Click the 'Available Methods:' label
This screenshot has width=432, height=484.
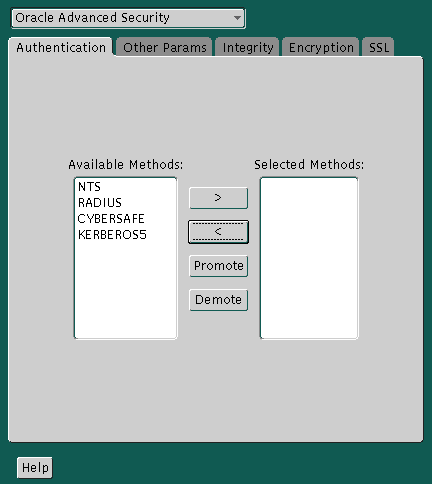click(x=126, y=164)
